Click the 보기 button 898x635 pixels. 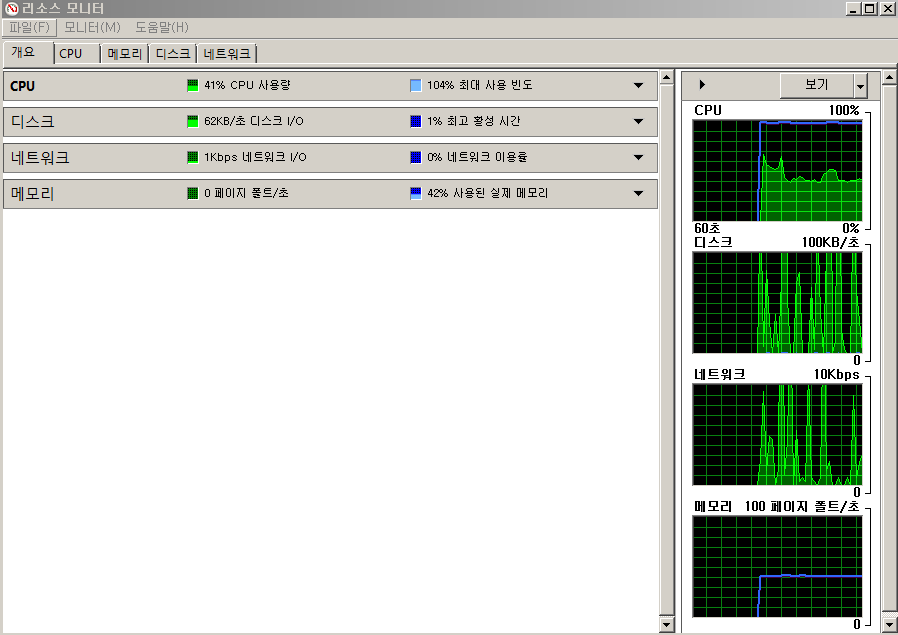[817, 85]
